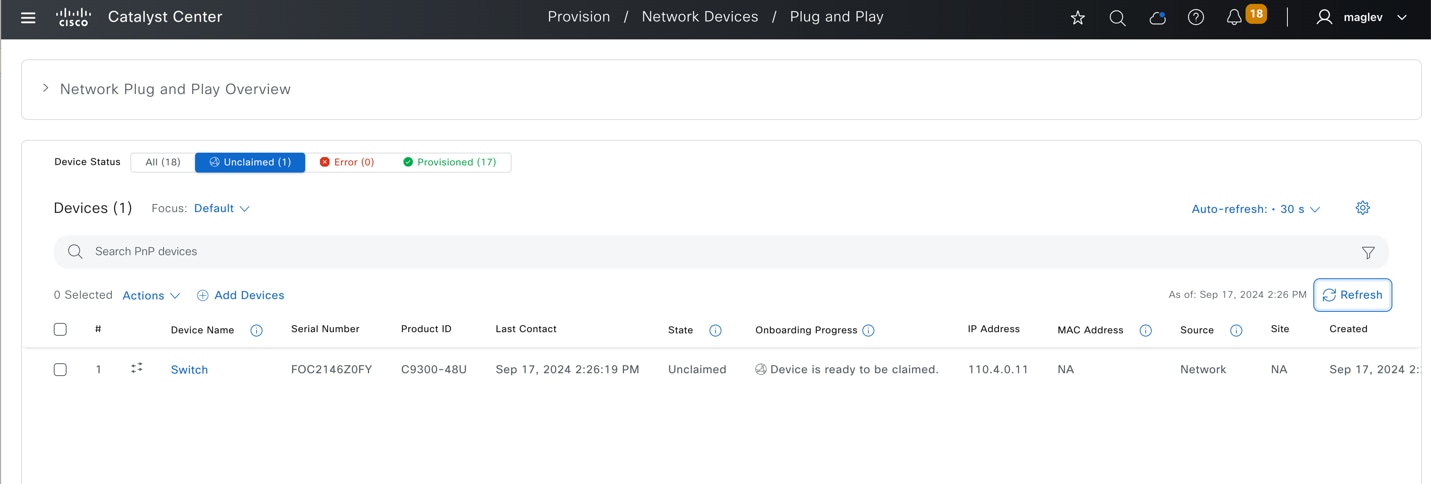1431x484 pixels.
Task: Switch to All (18) status tab
Action: click(x=163, y=162)
